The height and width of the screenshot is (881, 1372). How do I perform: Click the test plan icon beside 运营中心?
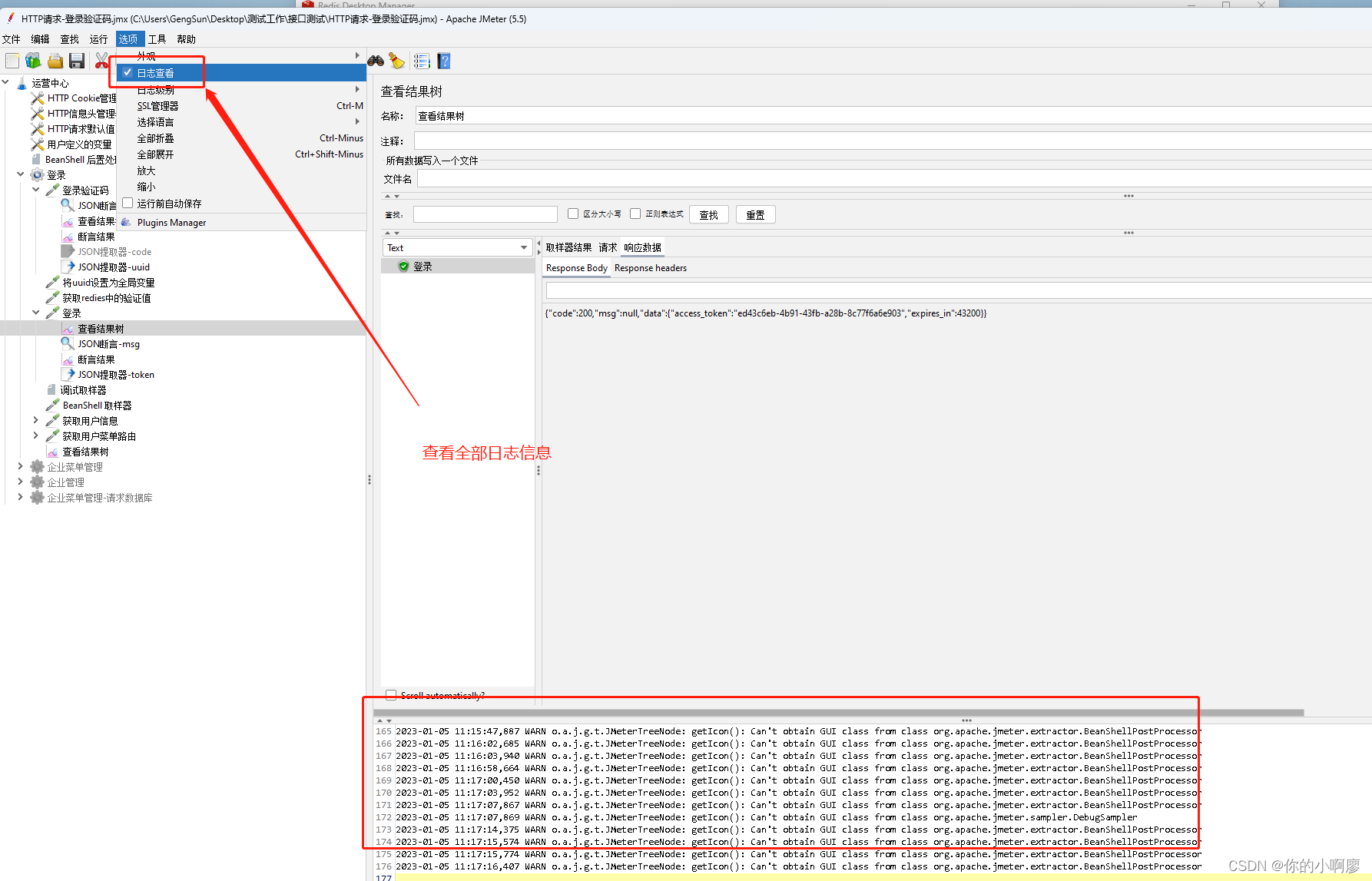pyautogui.click(x=22, y=83)
